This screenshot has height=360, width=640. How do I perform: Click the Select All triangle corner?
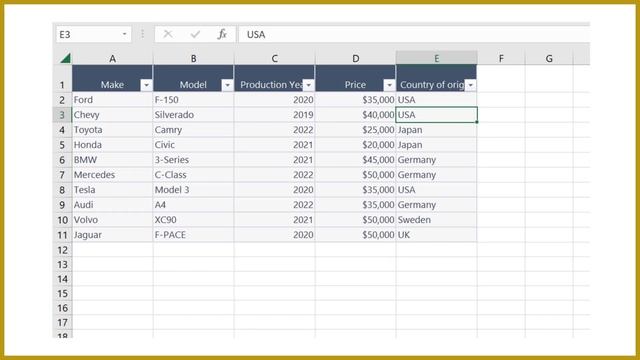click(x=65, y=58)
